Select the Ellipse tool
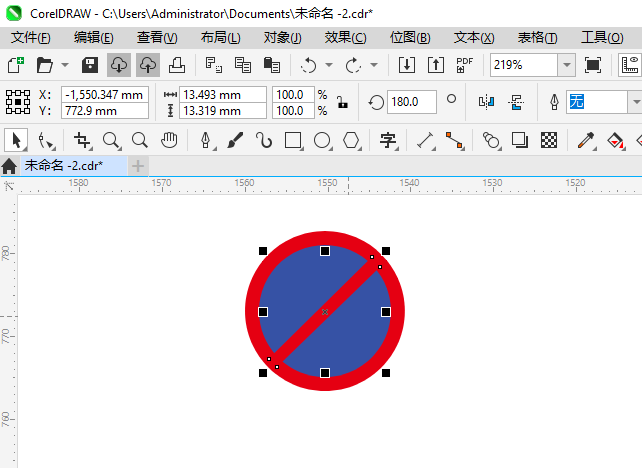 [x=323, y=141]
